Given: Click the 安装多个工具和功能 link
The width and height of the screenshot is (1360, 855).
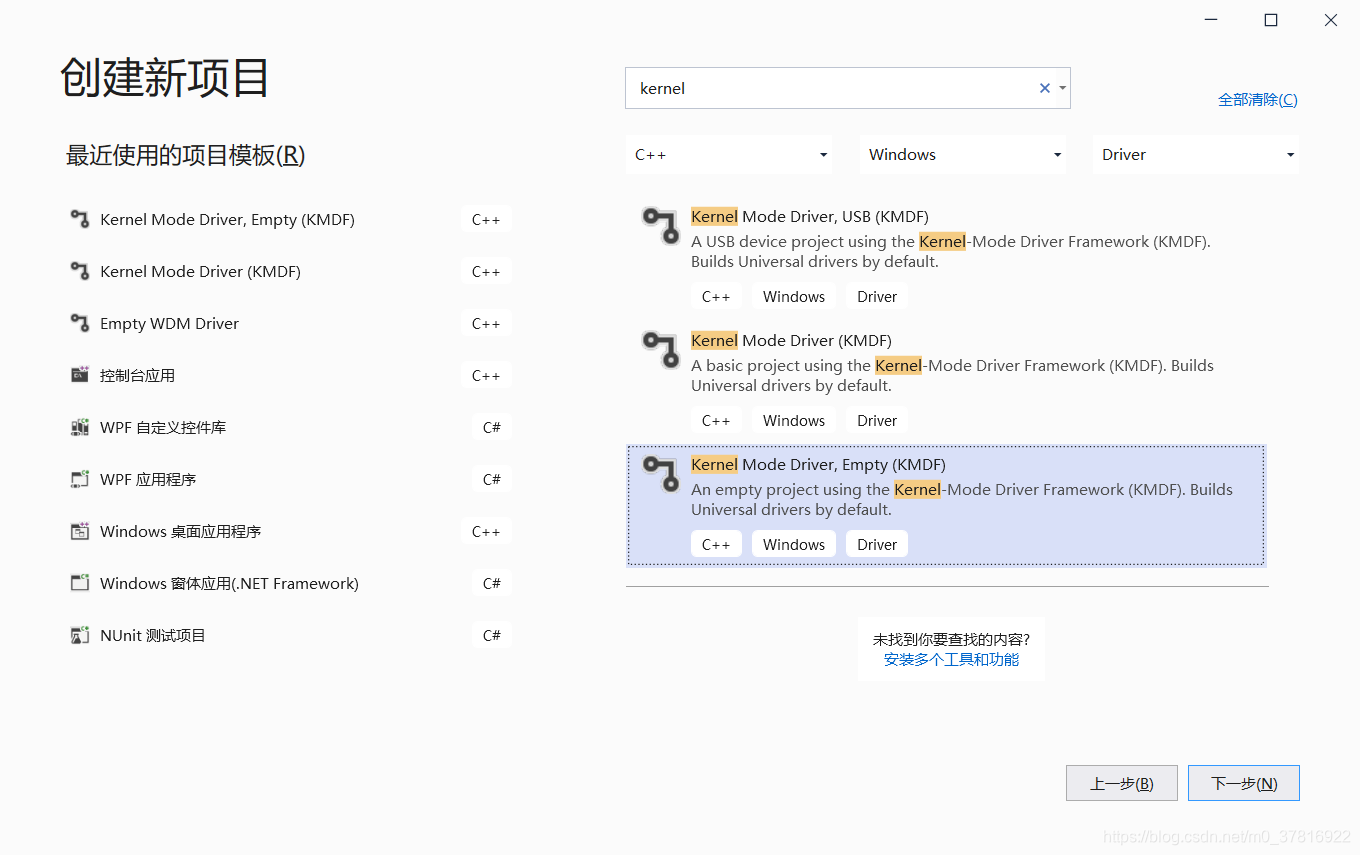Looking at the screenshot, I should tap(951, 660).
